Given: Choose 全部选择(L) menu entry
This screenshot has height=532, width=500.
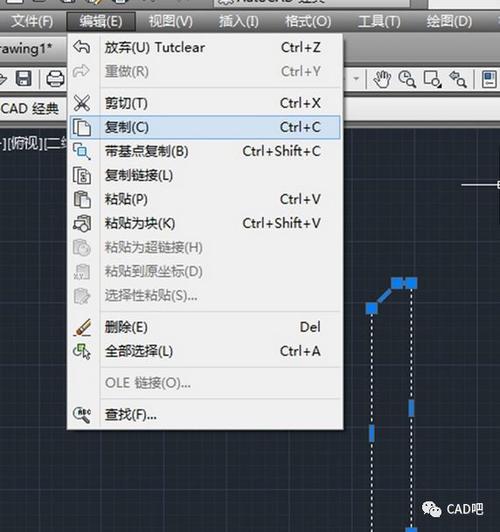Looking at the screenshot, I should pos(205,352).
